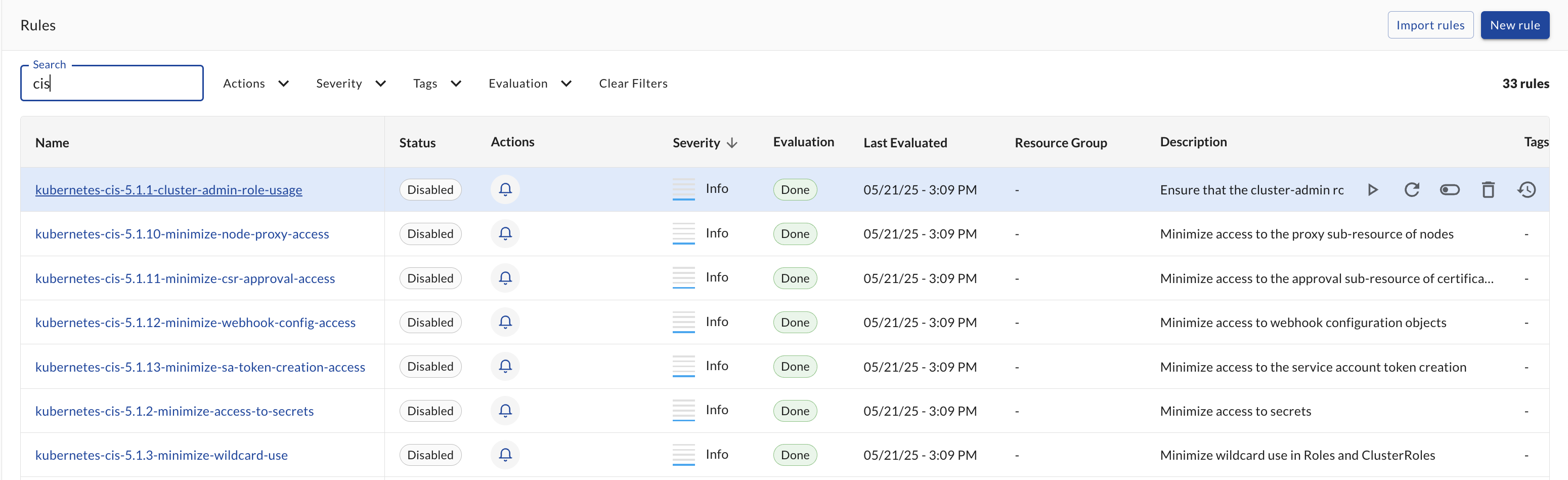The image size is (1568, 480).
Task: Click severity bars icon in minimize-wildcard-use row
Action: point(683,454)
